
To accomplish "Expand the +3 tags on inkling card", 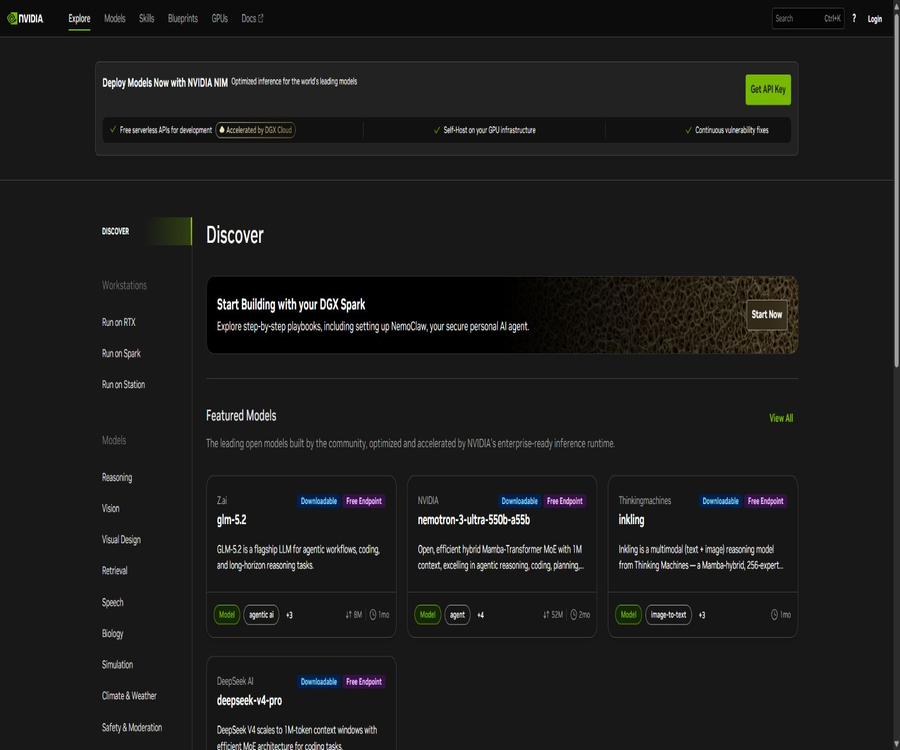I will (702, 615).
